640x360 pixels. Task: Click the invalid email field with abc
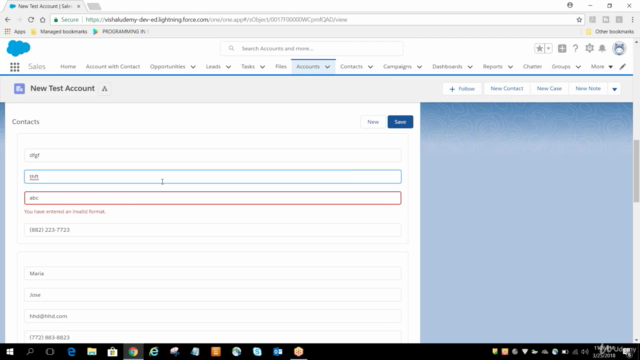213,198
